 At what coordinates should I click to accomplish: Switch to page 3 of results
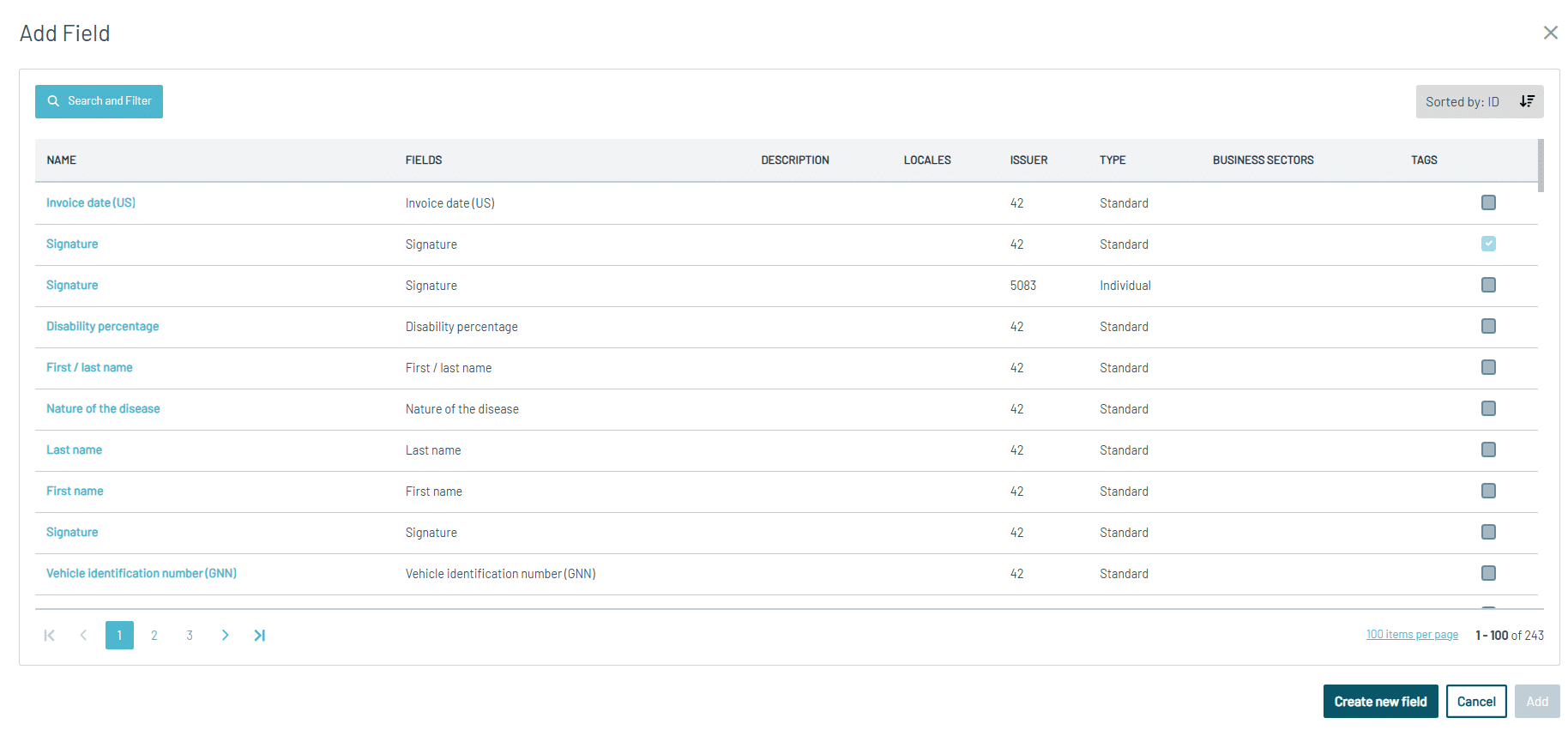[190, 636]
